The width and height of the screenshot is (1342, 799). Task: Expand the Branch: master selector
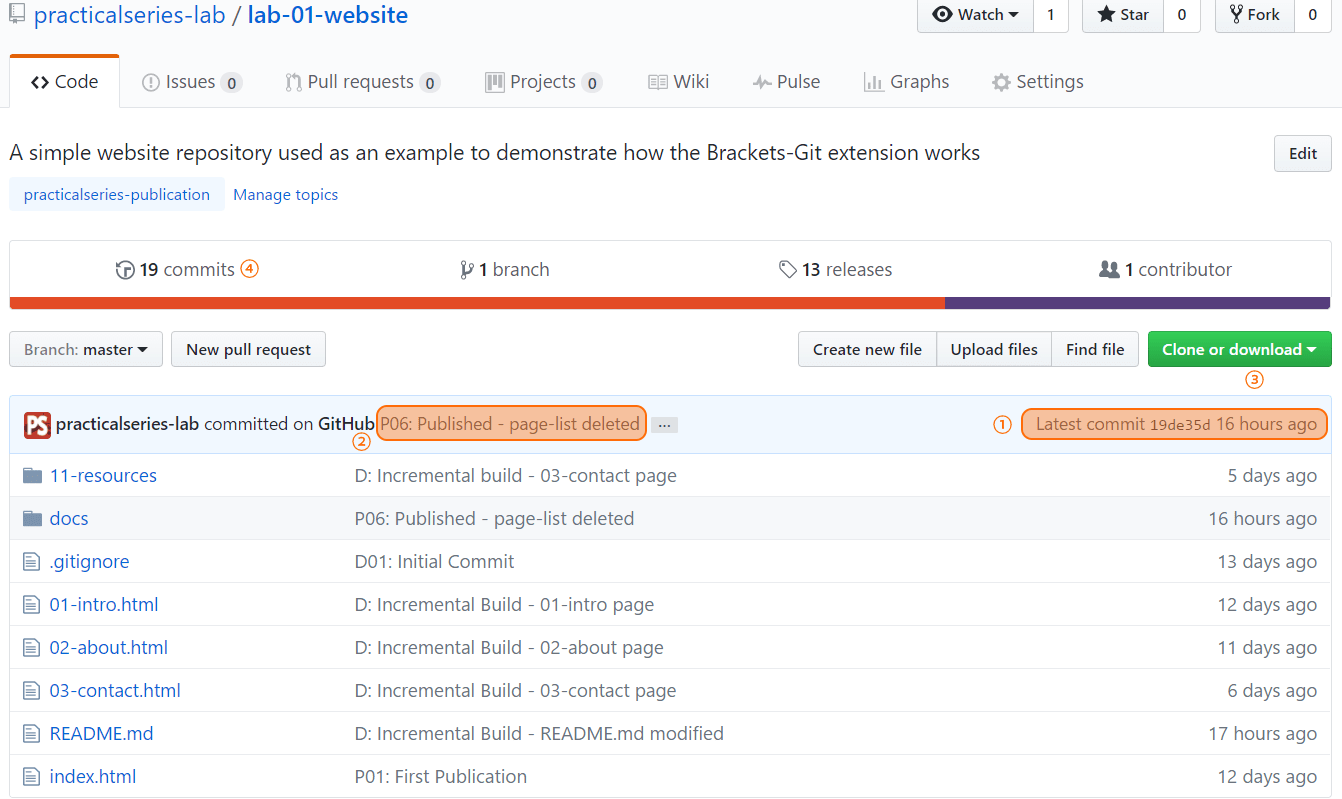click(x=85, y=349)
